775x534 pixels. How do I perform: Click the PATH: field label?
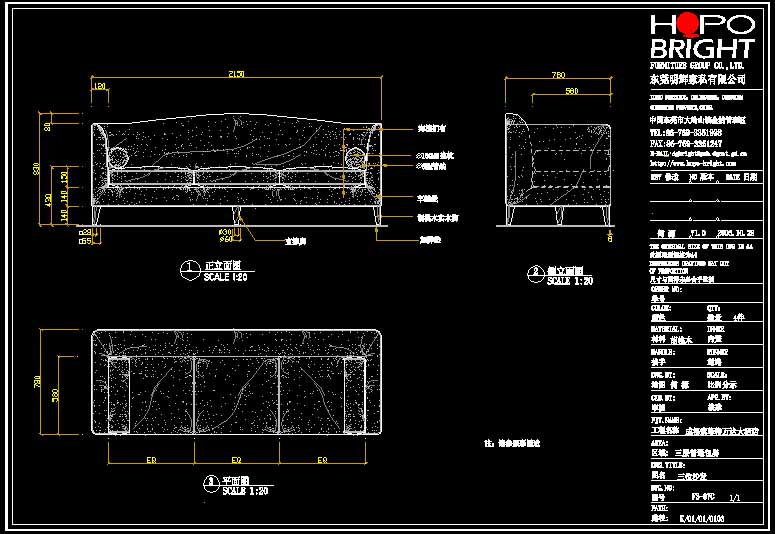659,508
